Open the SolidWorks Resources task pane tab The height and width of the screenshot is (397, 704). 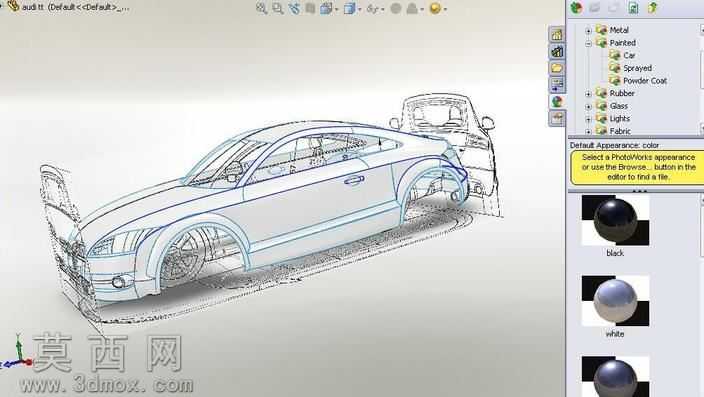coord(557,35)
